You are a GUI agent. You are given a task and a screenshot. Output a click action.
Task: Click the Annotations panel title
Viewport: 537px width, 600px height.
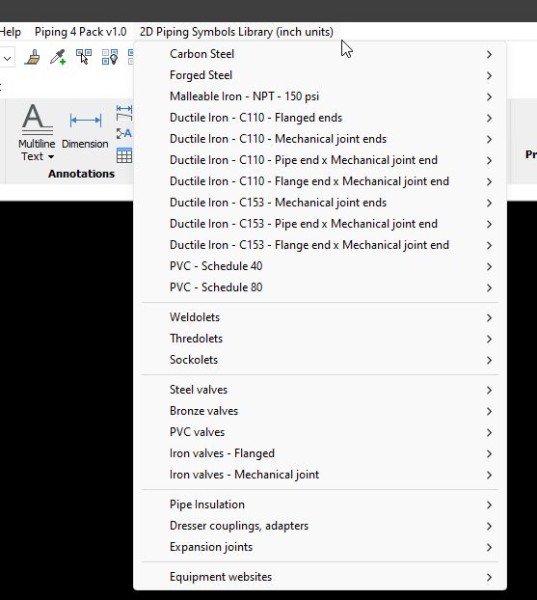point(82,174)
